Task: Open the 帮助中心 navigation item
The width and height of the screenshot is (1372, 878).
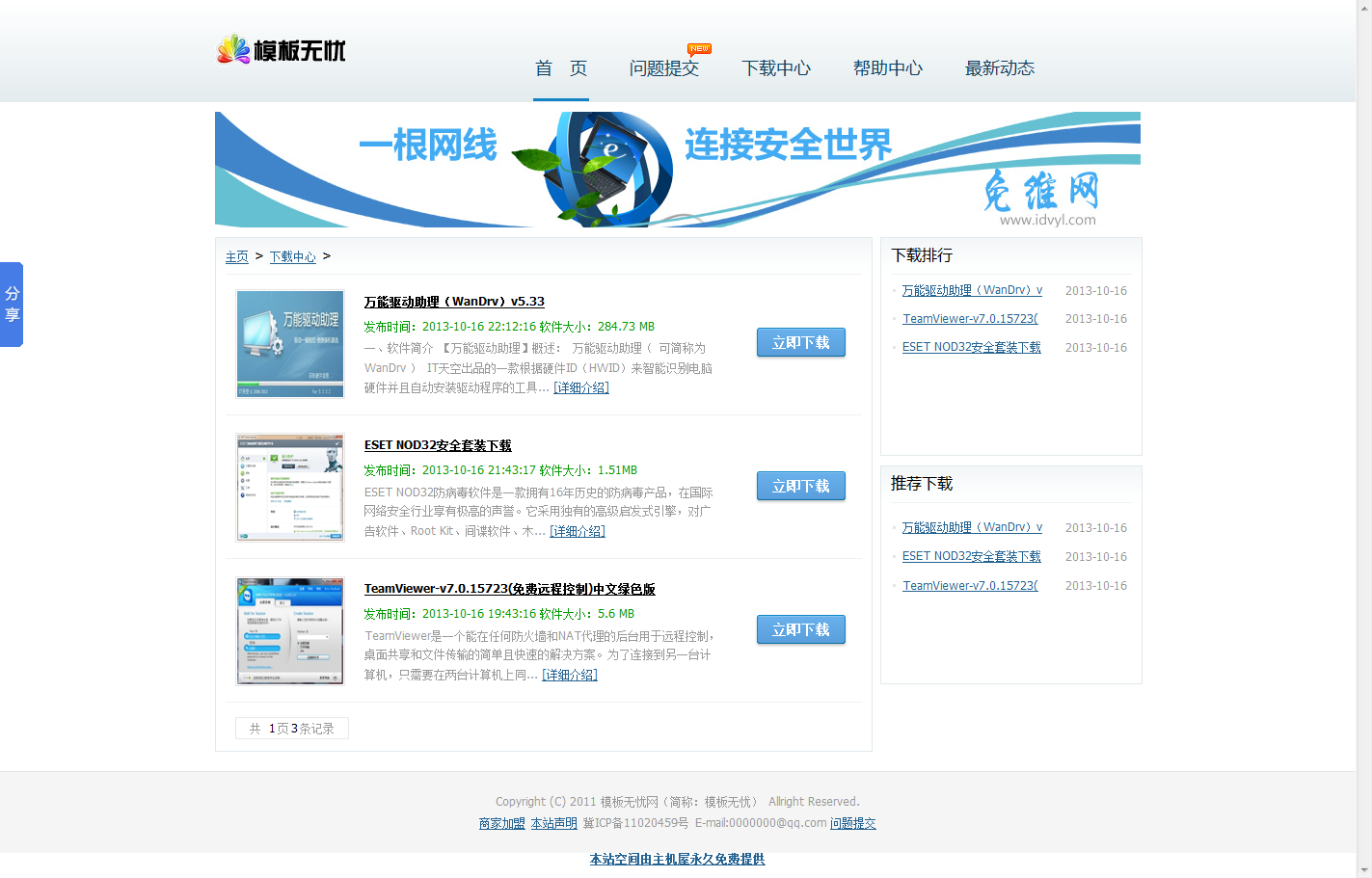Action: click(887, 68)
